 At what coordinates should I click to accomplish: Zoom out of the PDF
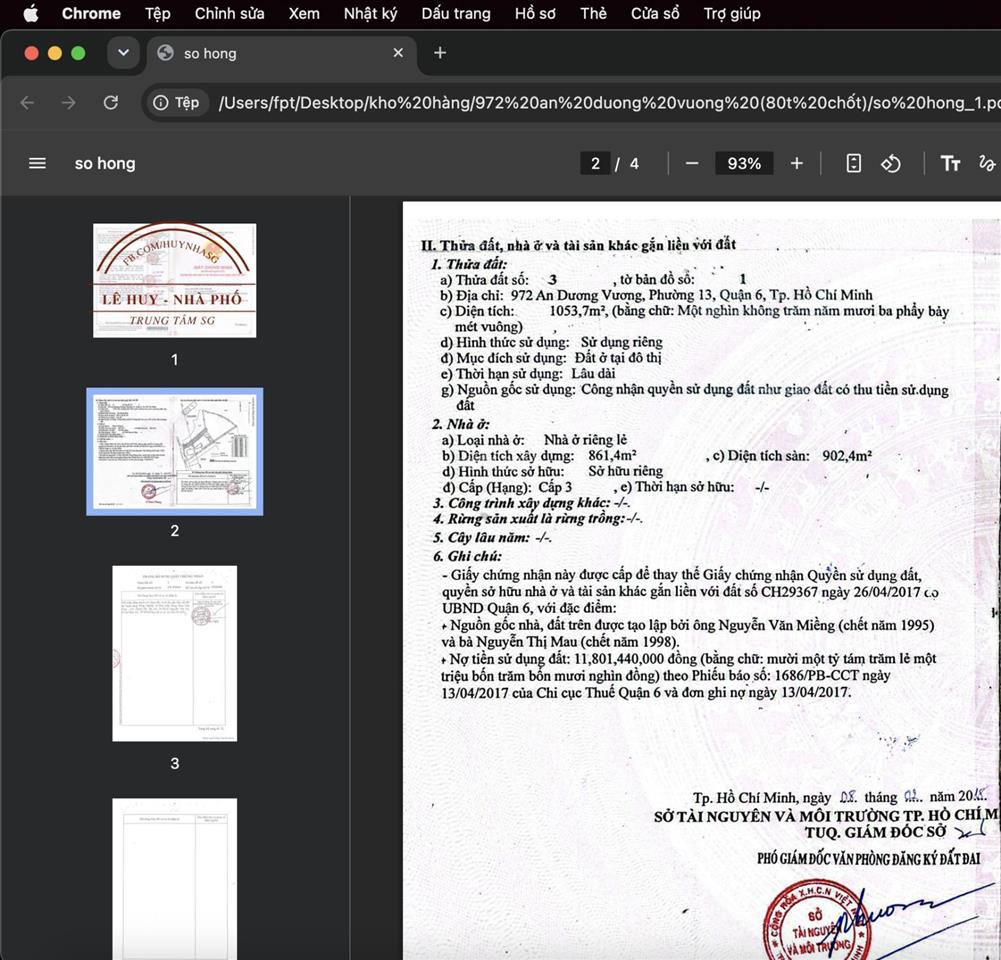(692, 163)
